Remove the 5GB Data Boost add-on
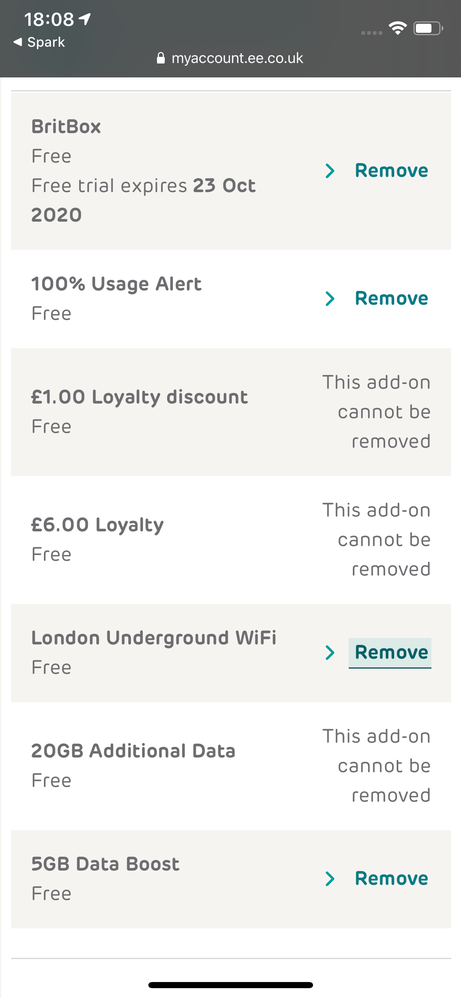The height and width of the screenshot is (998, 461). (391, 878)
